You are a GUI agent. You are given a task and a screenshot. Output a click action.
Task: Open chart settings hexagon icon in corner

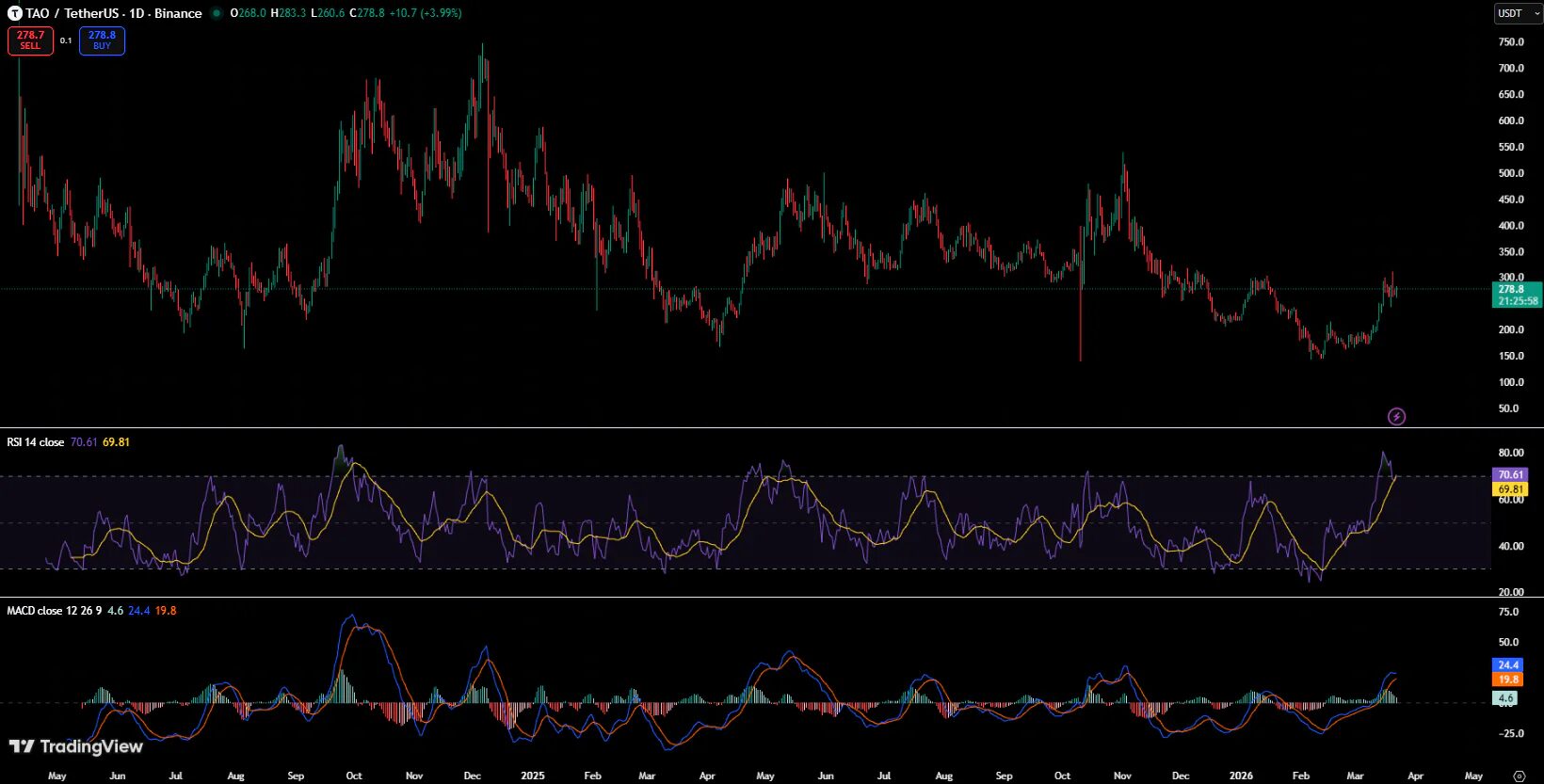[1518, 776]
